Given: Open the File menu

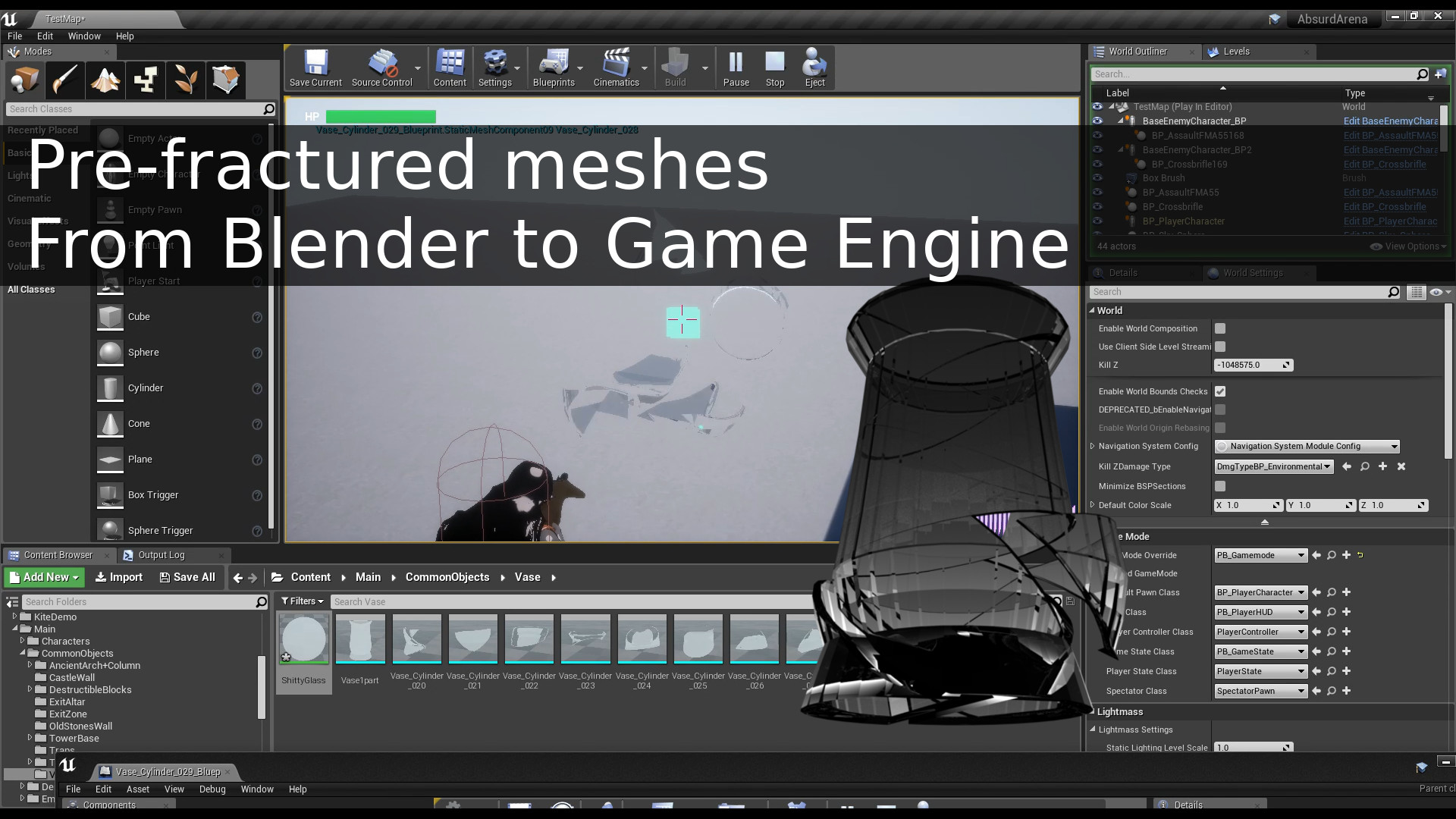Looking at the screenshot, I should coord(14,36).
